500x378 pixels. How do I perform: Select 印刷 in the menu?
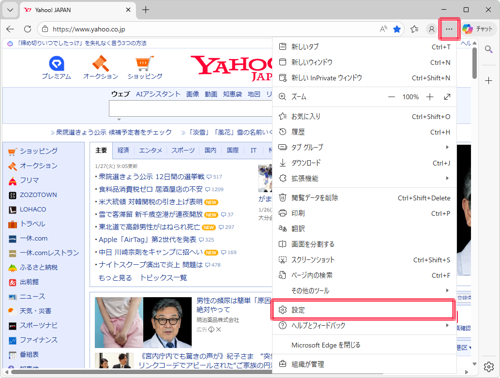[x=364, y=213]
